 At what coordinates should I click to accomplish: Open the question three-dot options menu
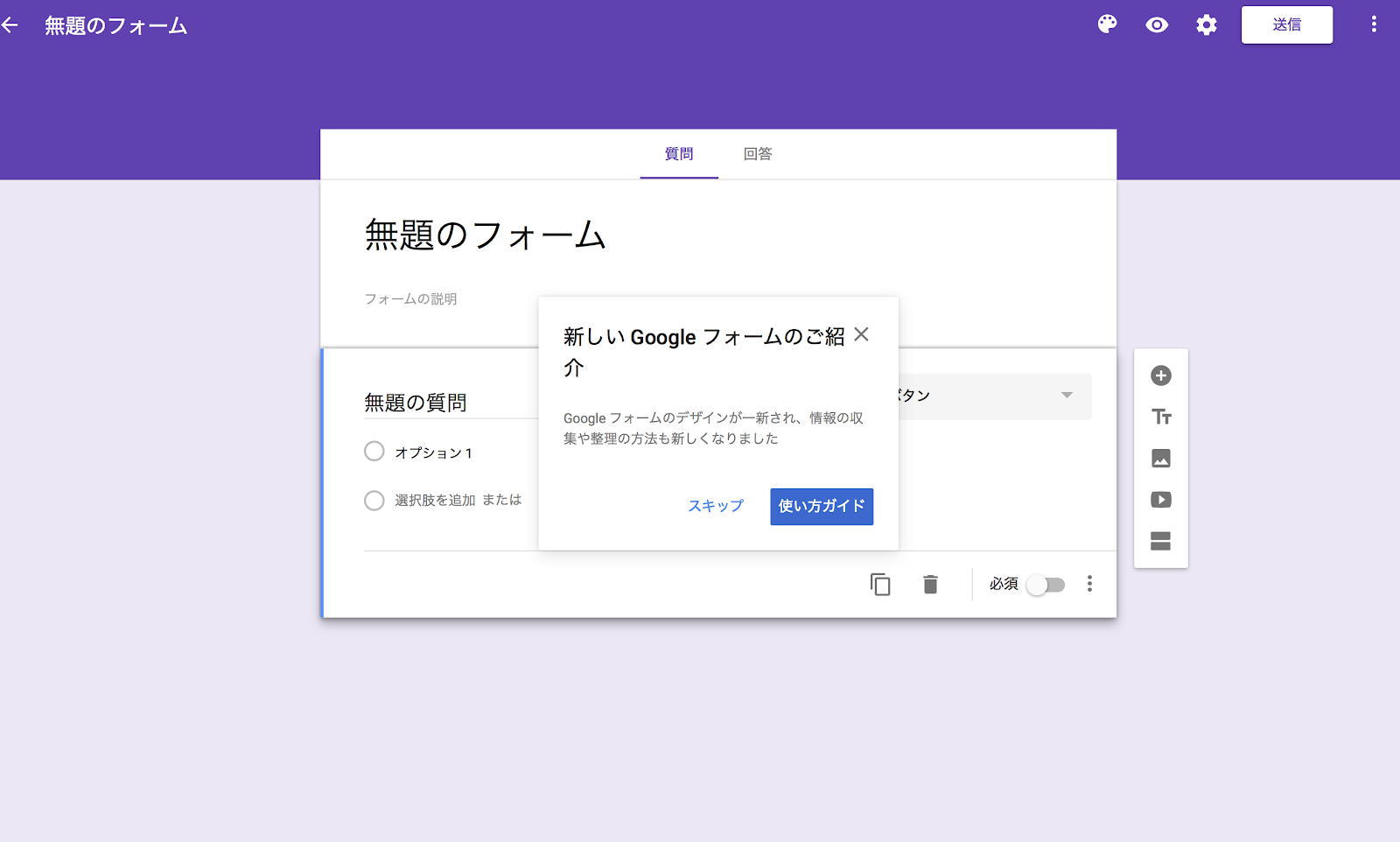tap(1089, 584)
